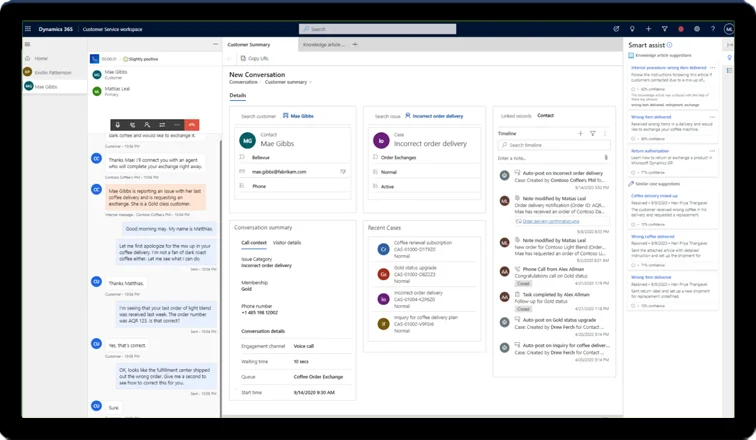The height and width of the screenshot is (440, 756).
Task: Open more call control options ellipsis
Action: point(176,125)
